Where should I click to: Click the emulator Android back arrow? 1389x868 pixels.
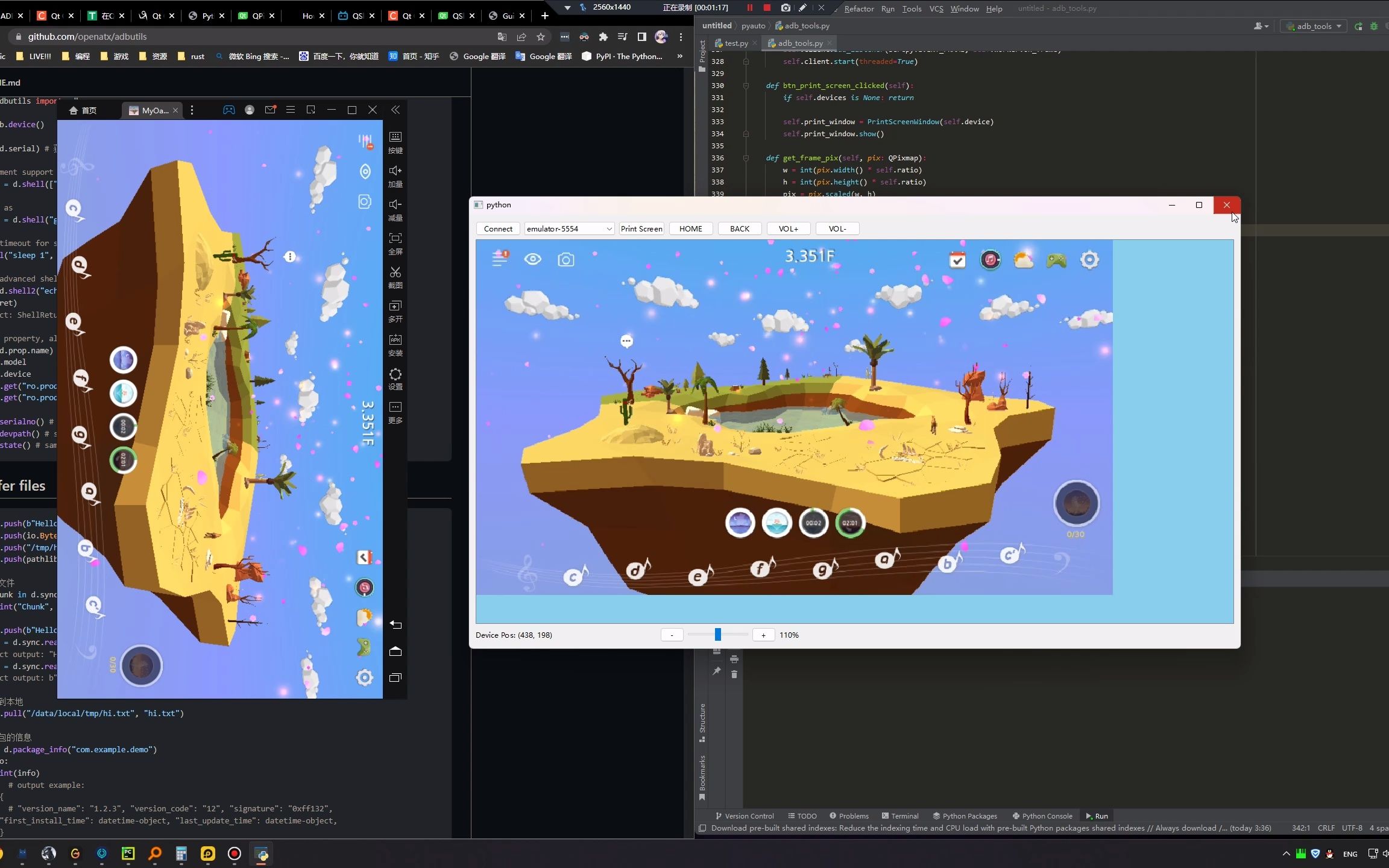click(x=395, y=624)
